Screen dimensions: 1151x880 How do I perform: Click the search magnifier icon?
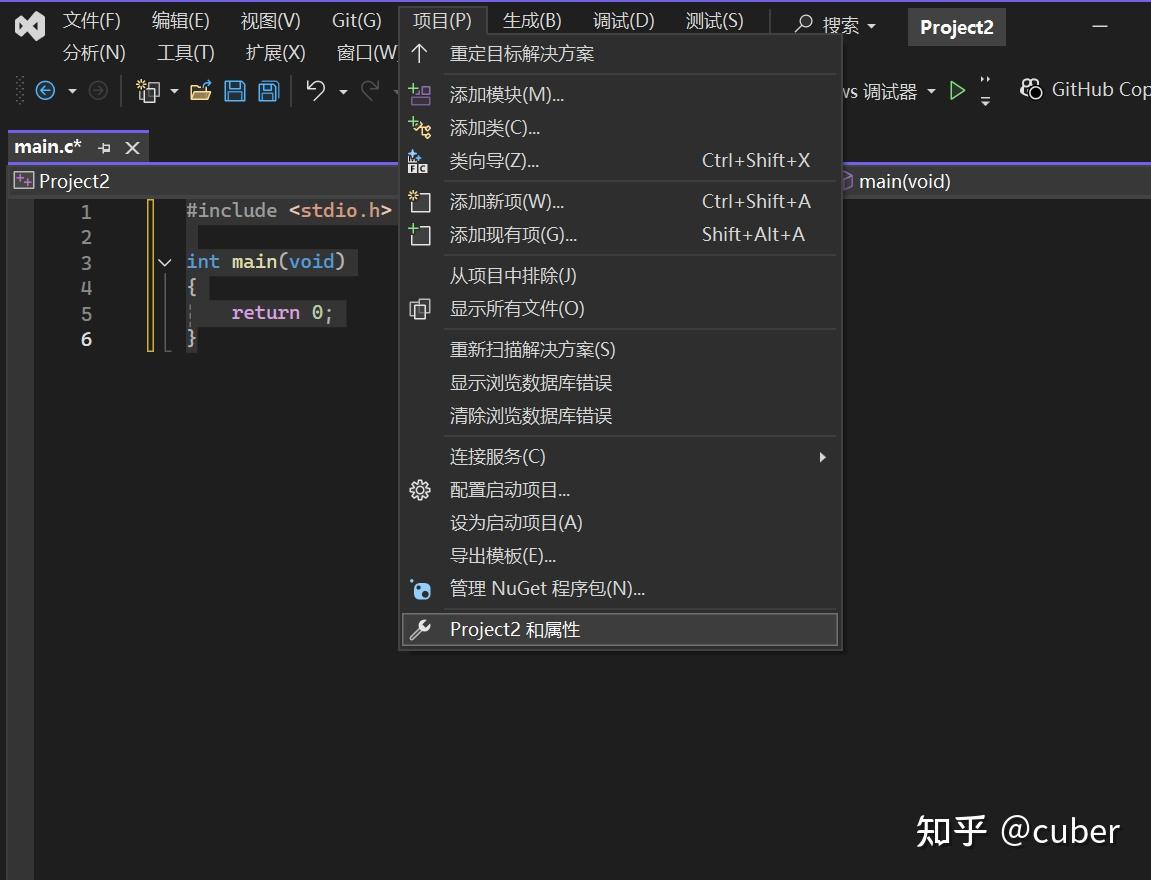click(804, 24)
